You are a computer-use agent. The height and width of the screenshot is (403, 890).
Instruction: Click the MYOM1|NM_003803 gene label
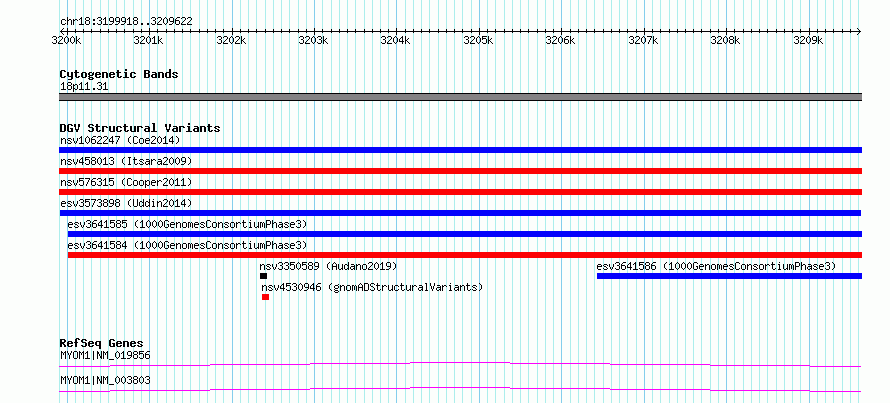click(105, 380)
